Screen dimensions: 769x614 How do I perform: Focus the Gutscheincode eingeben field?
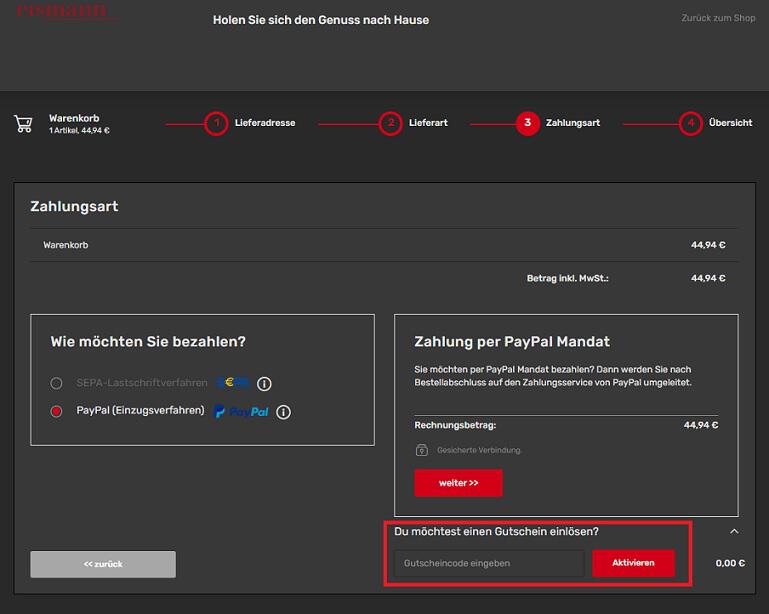click(489, 563)
